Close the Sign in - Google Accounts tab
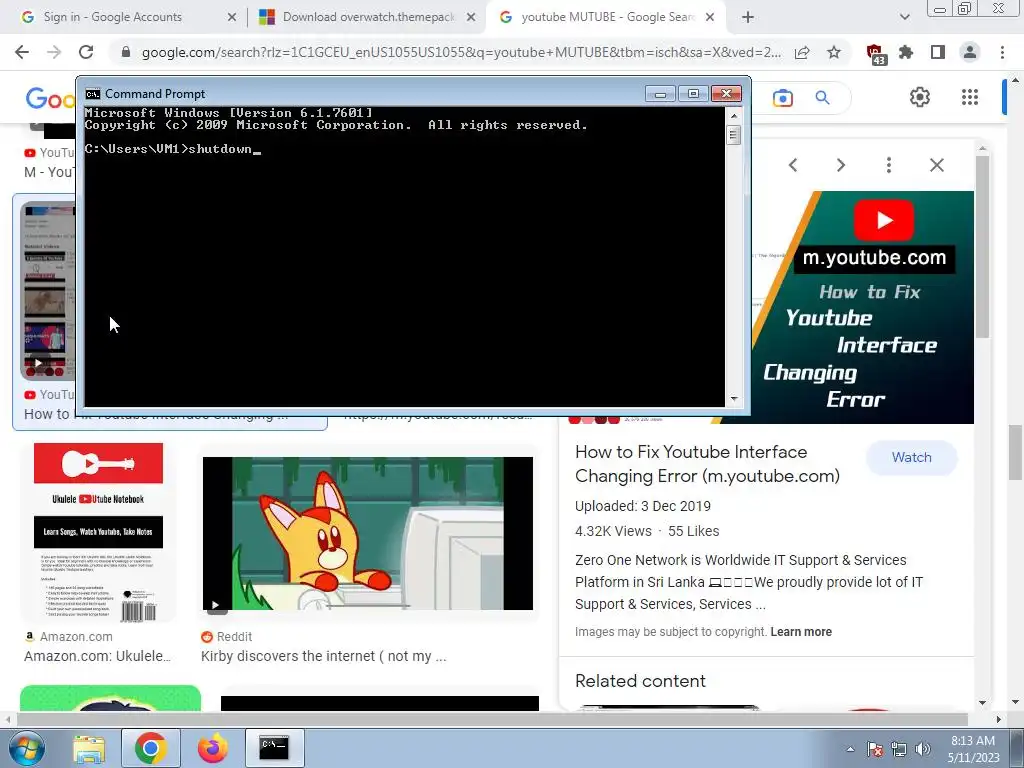This screenshot has height=768, width=1024. click(232, 18)
